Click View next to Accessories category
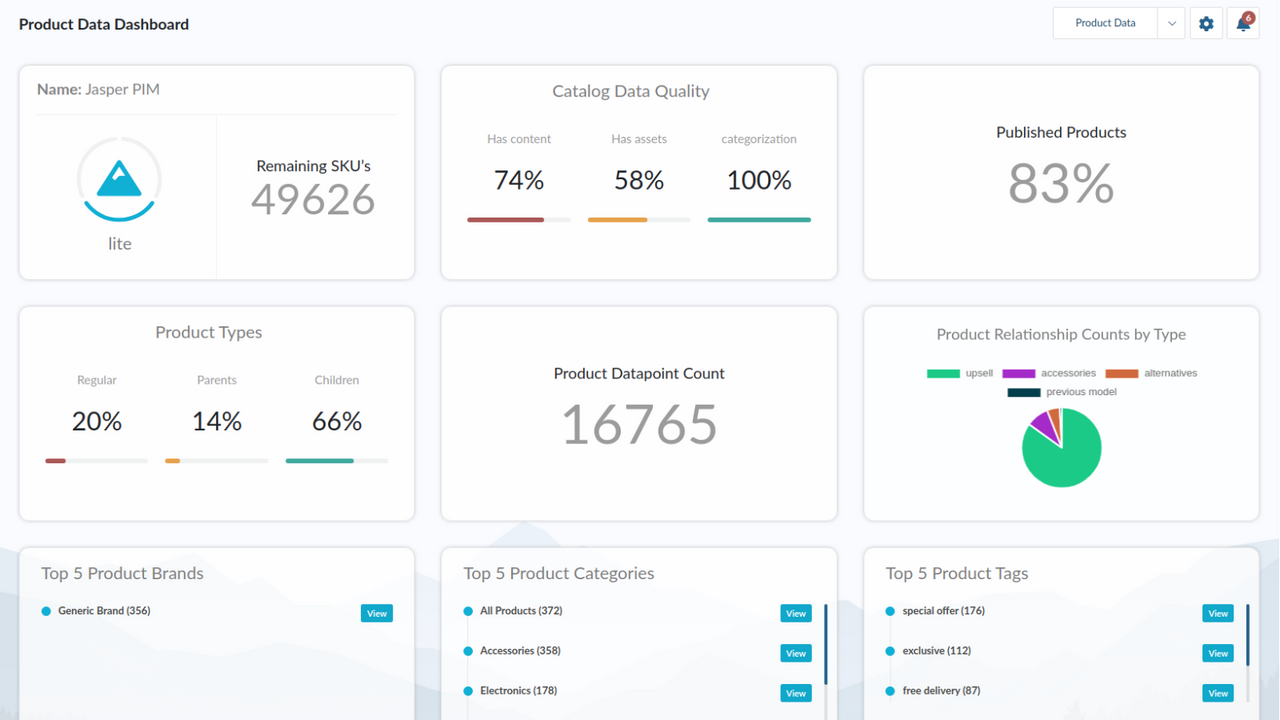Image resolution: width=1280 pixels, height=720 pixels. point(795,652)
